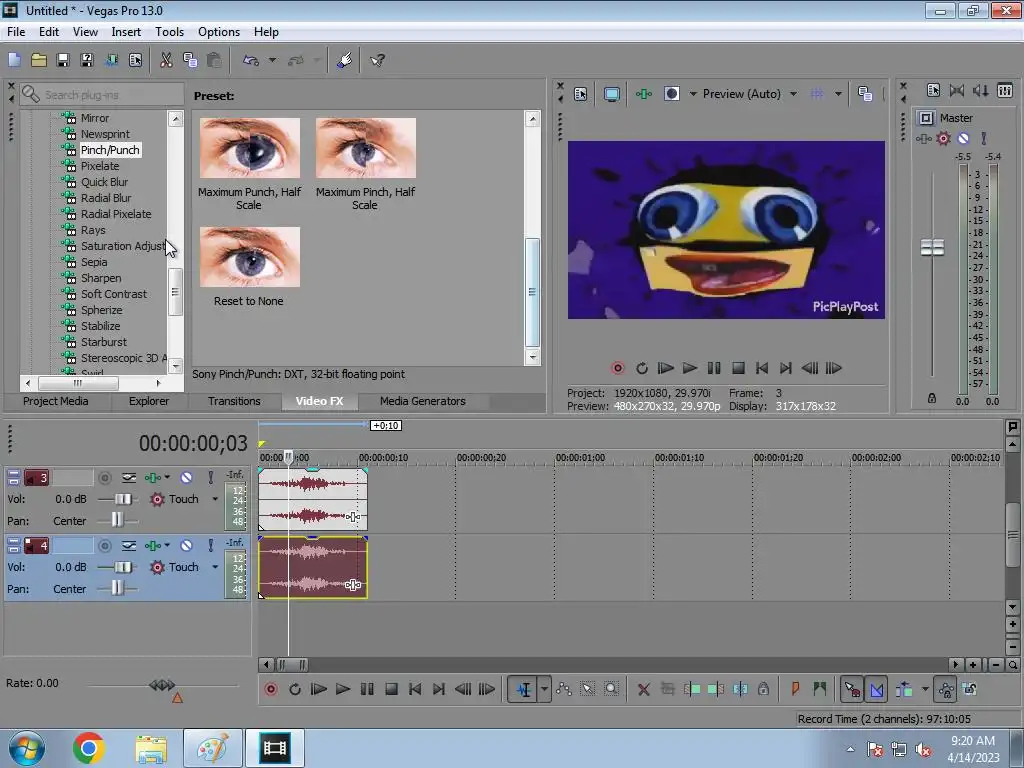Open the preview Overlays grid dropdown arrow
The height and width of the screenshot is (768, 1024).
[x=839, y=94]
